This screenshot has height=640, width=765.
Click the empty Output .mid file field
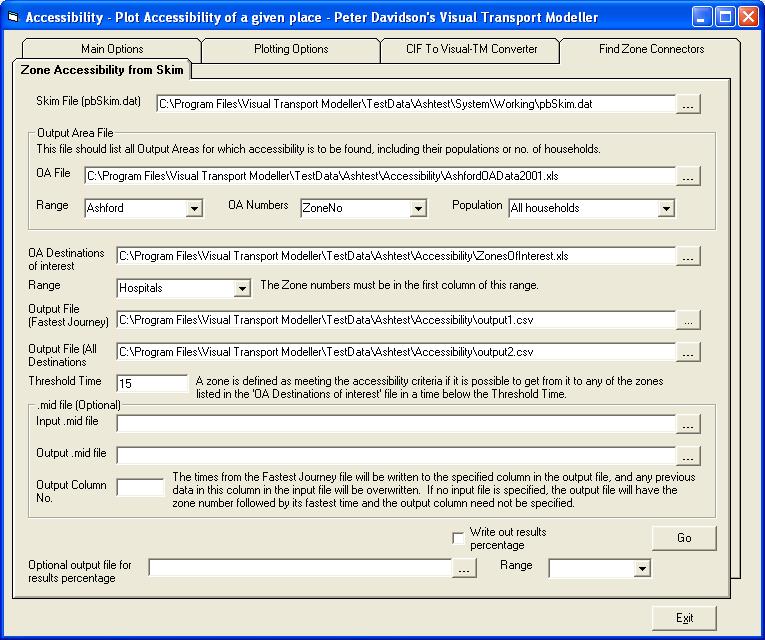(x=396, y=456)
